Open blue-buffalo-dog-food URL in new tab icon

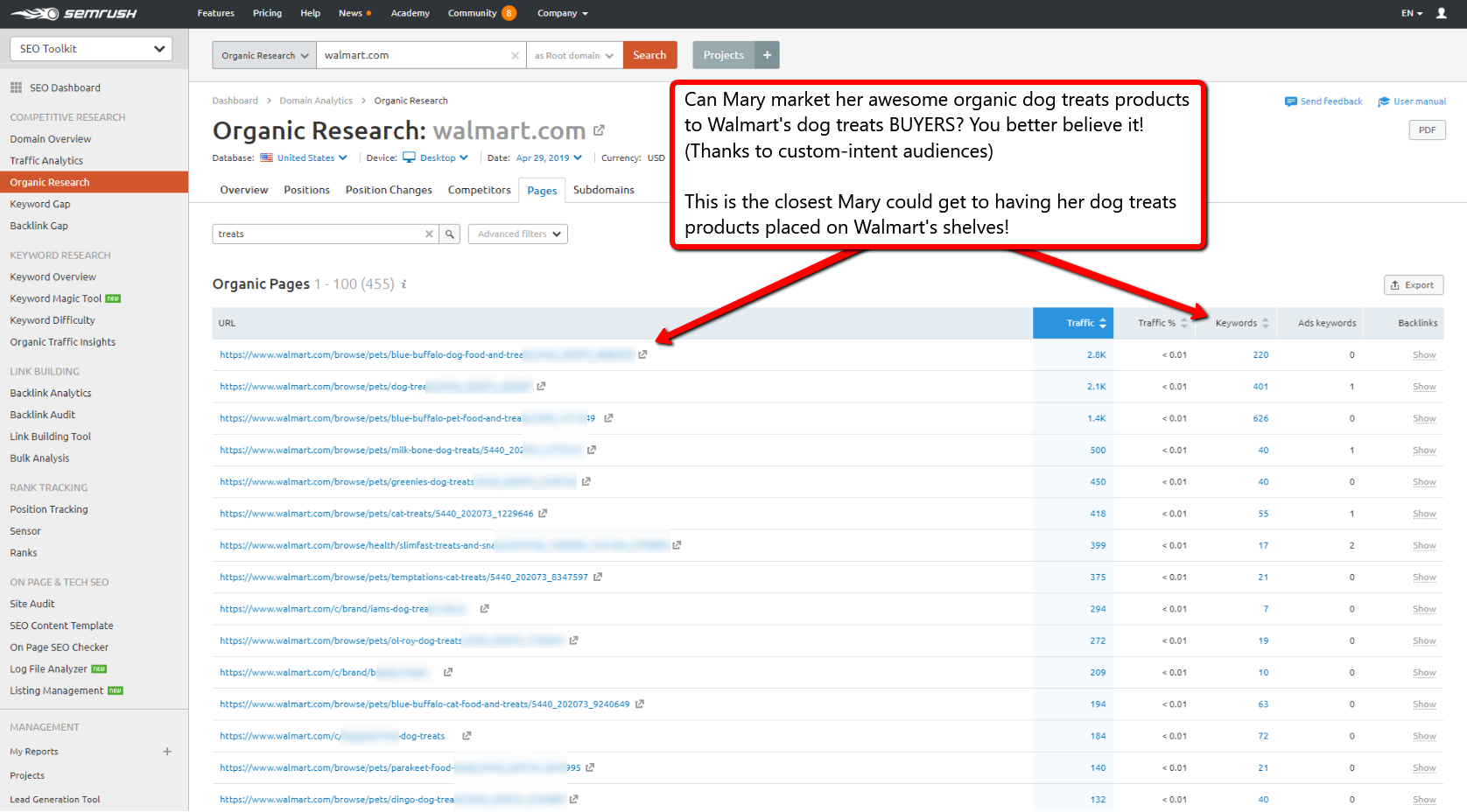642,355
